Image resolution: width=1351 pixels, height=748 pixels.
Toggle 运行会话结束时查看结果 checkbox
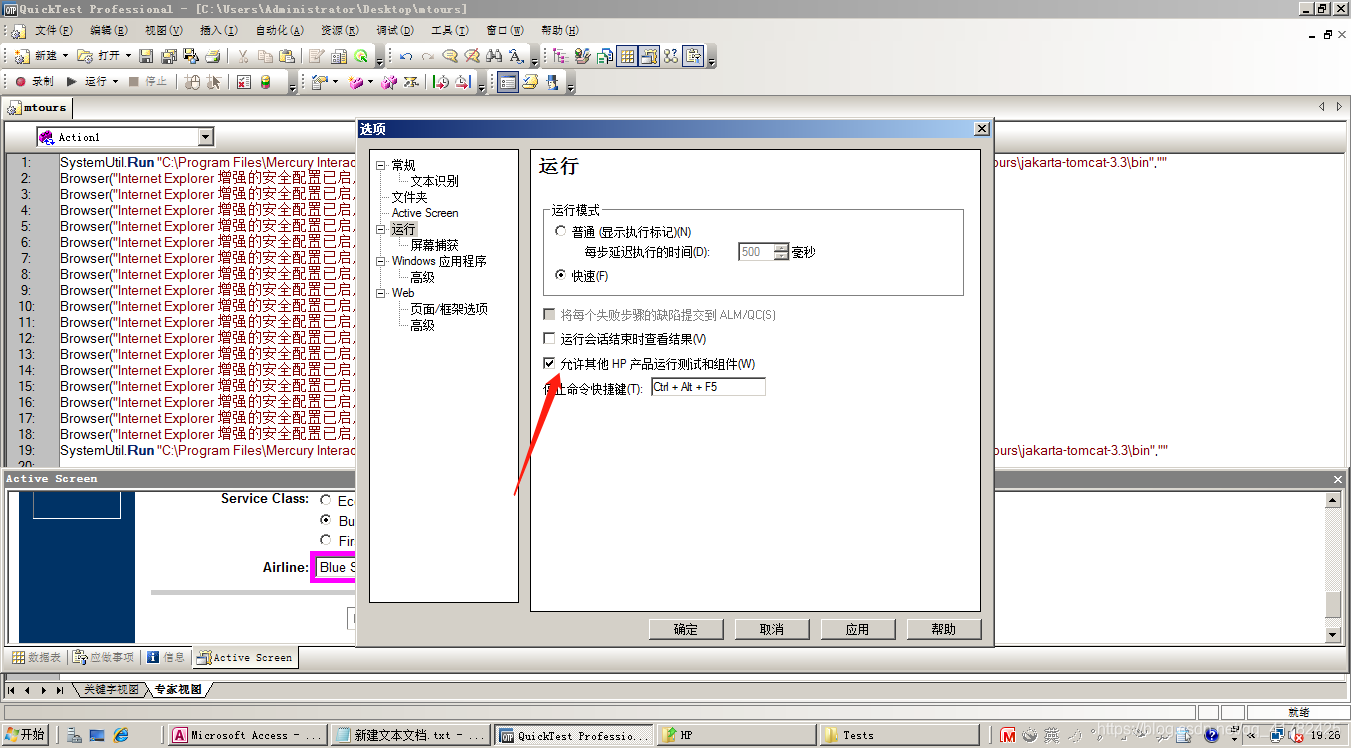pos(549,339)
